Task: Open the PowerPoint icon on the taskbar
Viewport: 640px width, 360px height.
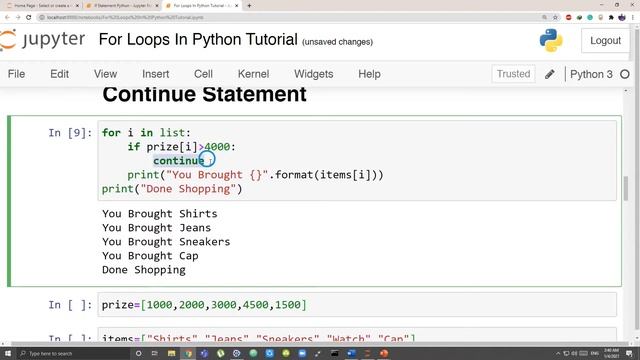Action: [384, 353]
